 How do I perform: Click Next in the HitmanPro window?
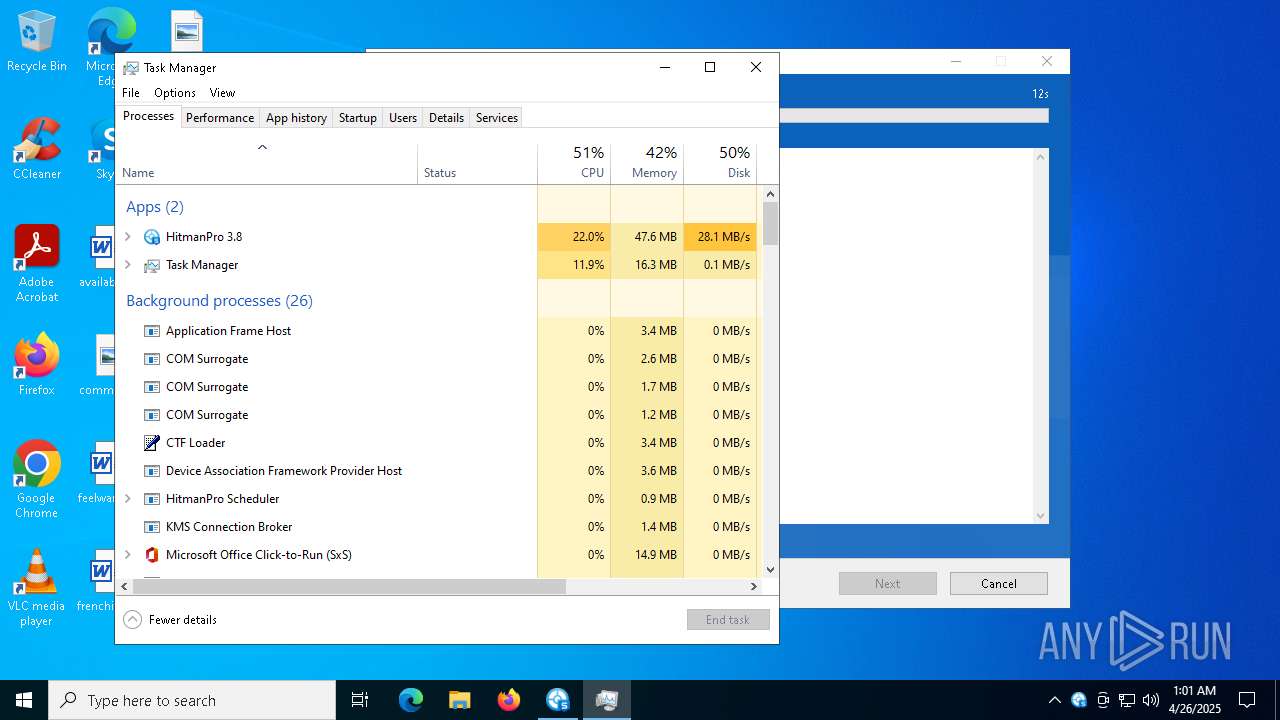coord(888,584)
